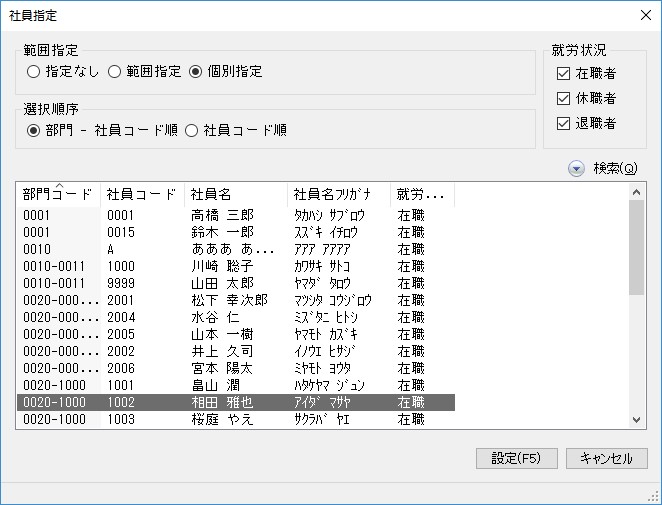Sort by 部門コード column header
Viewport: 662px width, 505px height.
(56, 194)
